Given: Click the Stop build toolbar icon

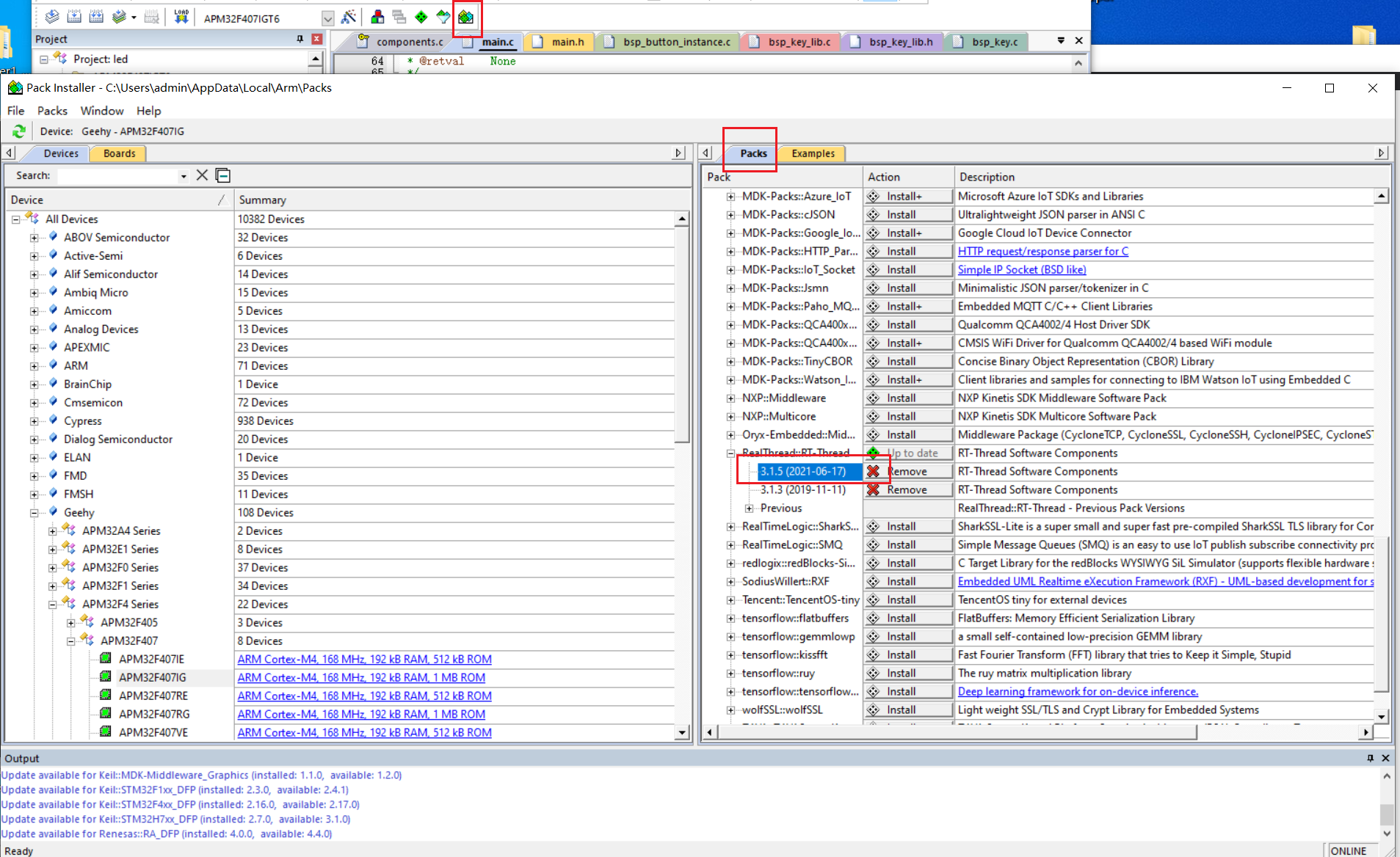Looking at the screenshot, I should pyautogui.click(x=151, y=17).
